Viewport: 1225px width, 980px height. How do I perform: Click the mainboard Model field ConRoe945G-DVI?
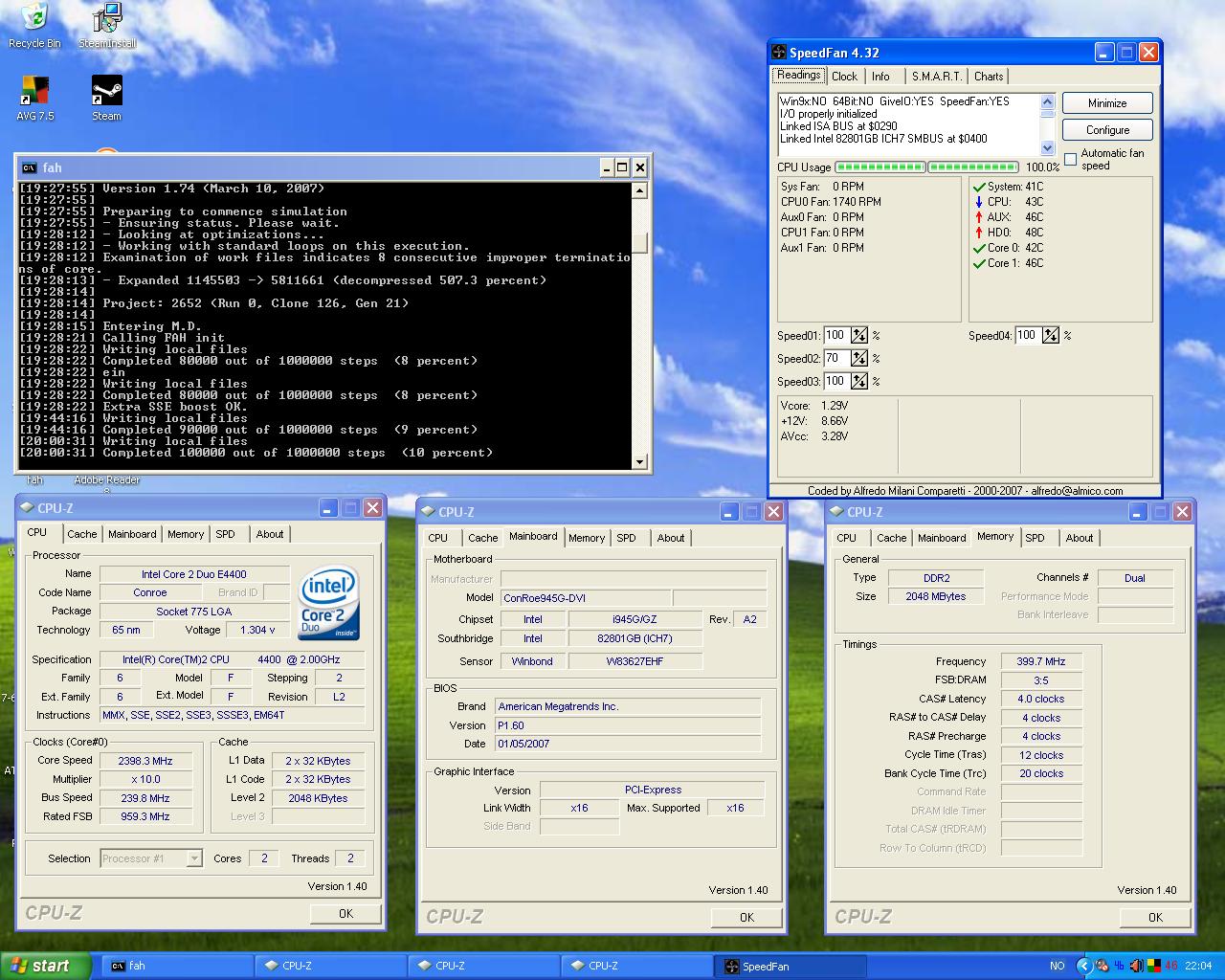[585, 598]
